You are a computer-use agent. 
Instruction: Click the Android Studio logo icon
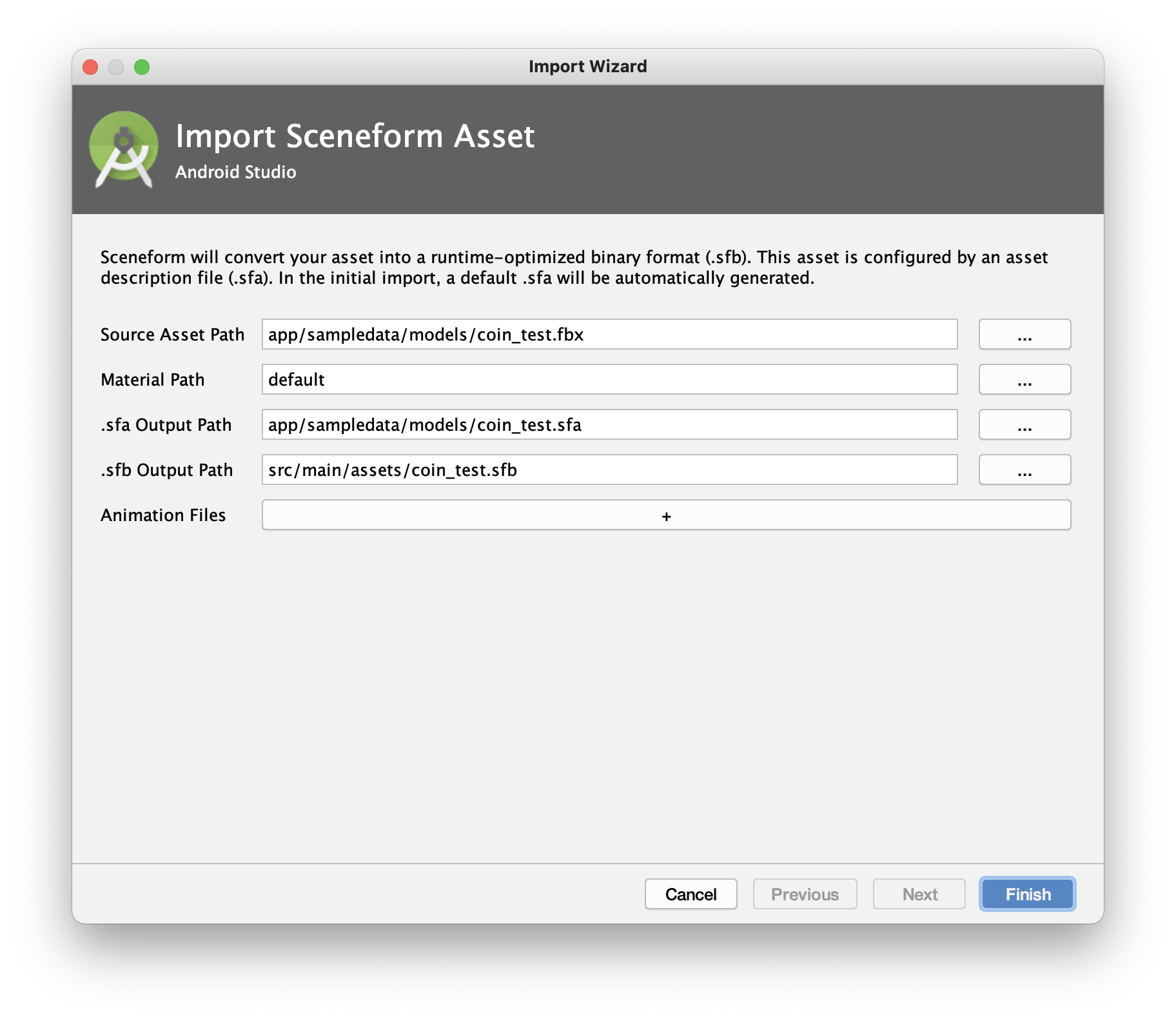click(123, 150)
